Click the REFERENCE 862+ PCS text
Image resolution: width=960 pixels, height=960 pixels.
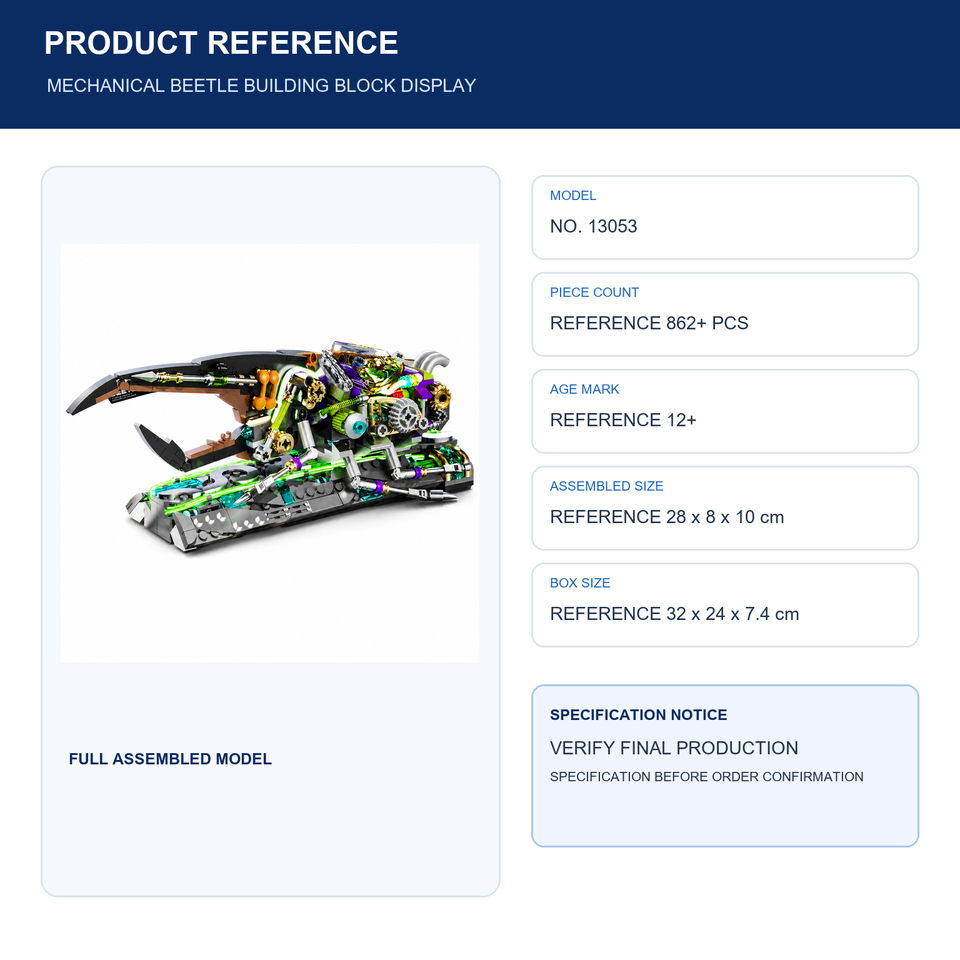648,323
